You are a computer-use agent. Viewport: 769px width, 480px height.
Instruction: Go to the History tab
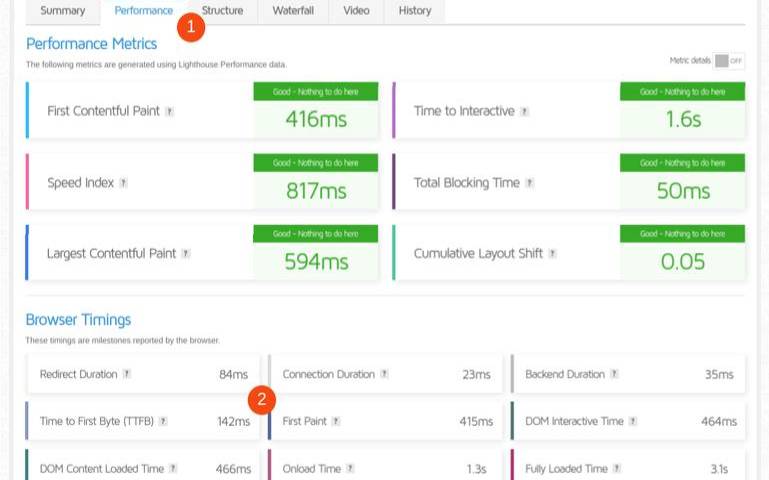(414, 11)
